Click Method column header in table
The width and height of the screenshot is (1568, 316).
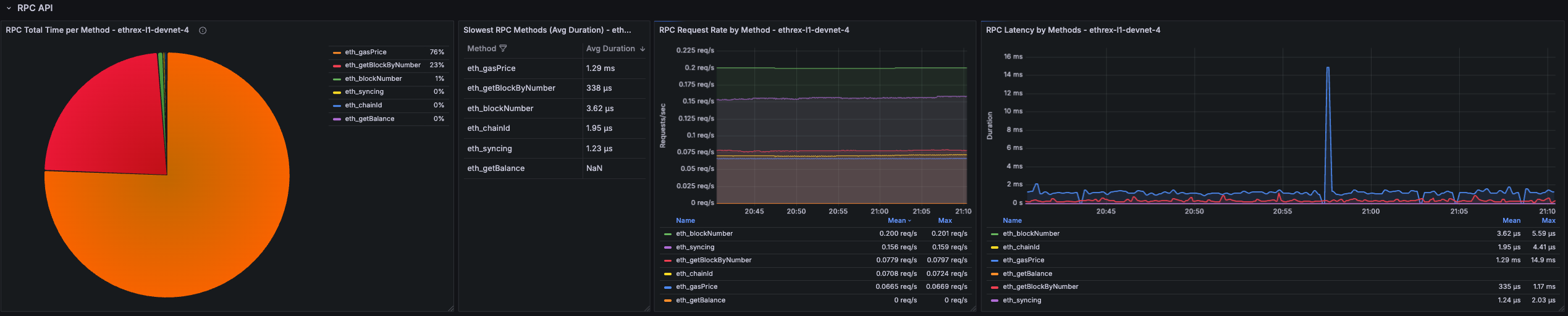pos(481,48)
